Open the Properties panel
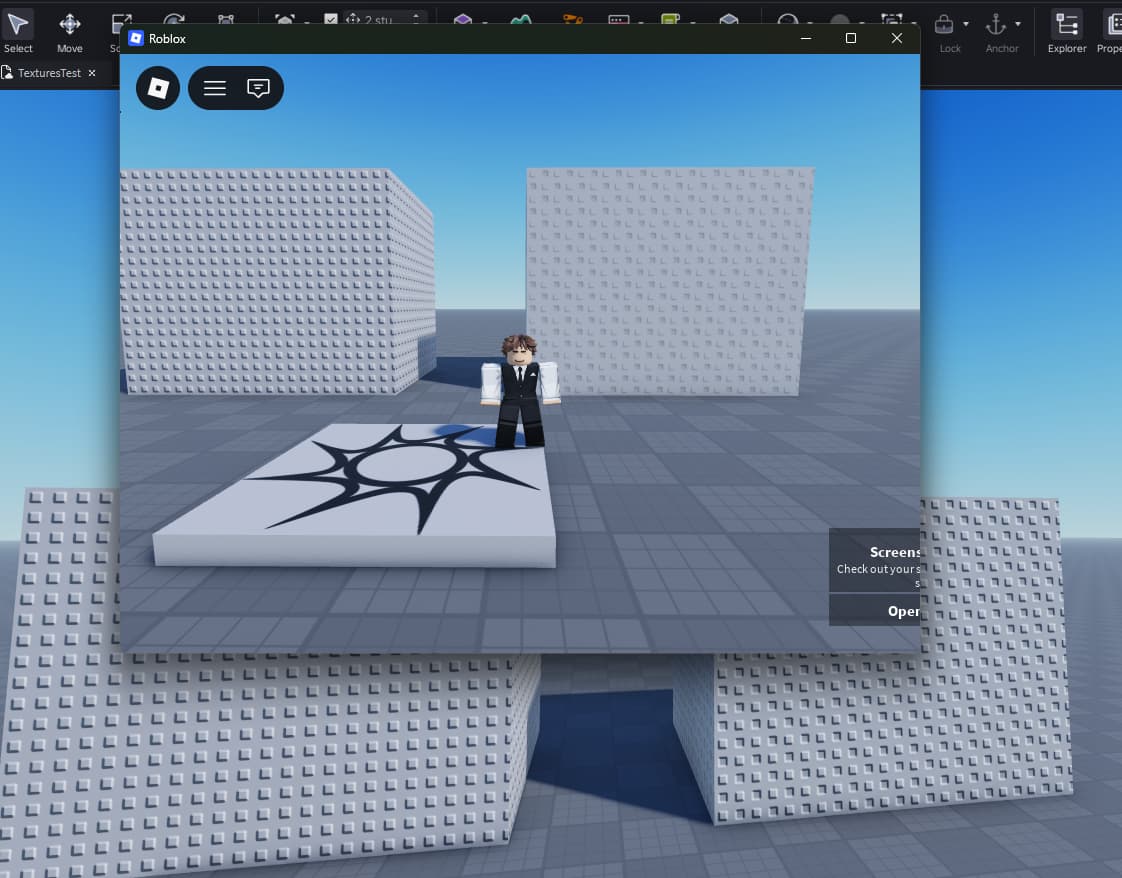 (1109, 32)
